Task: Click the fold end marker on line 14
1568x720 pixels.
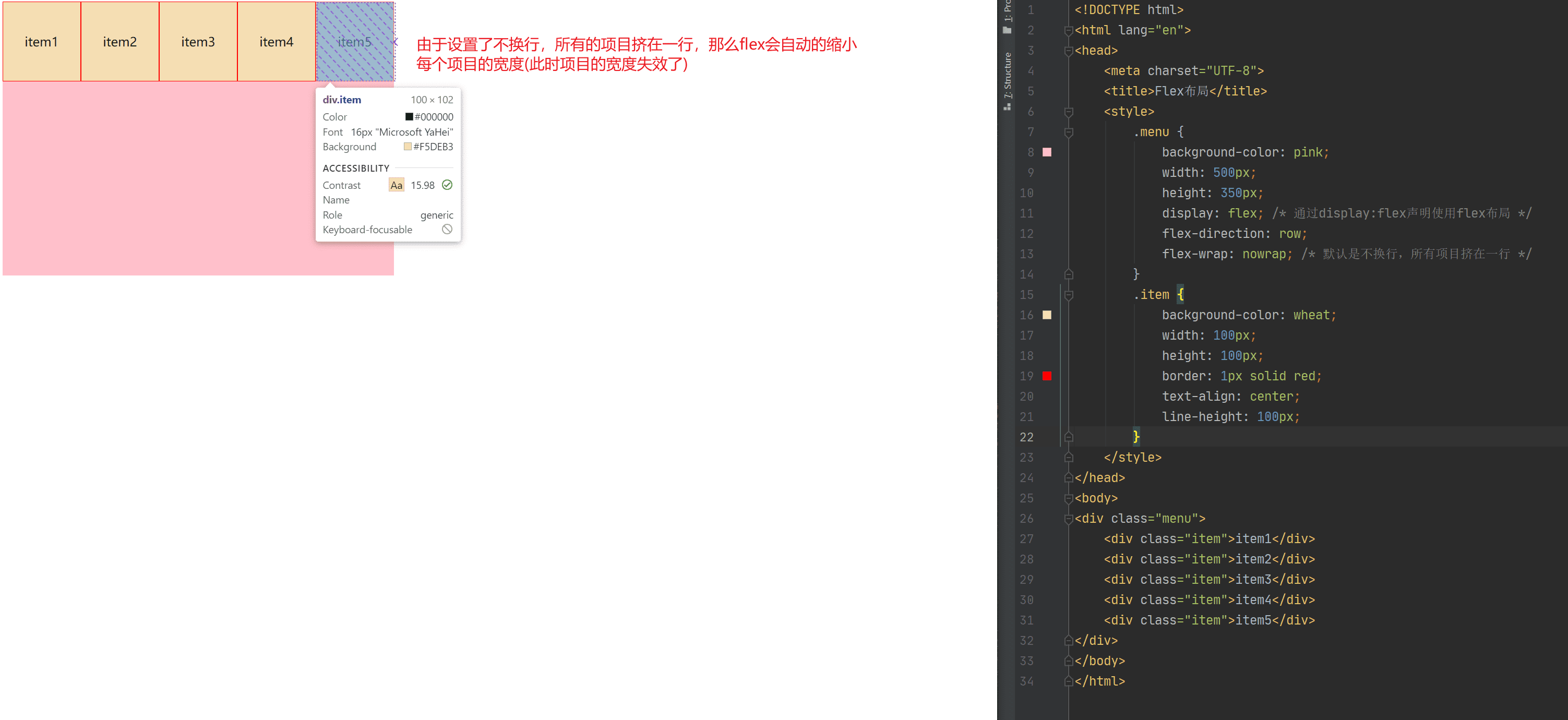Action: 1068,274
